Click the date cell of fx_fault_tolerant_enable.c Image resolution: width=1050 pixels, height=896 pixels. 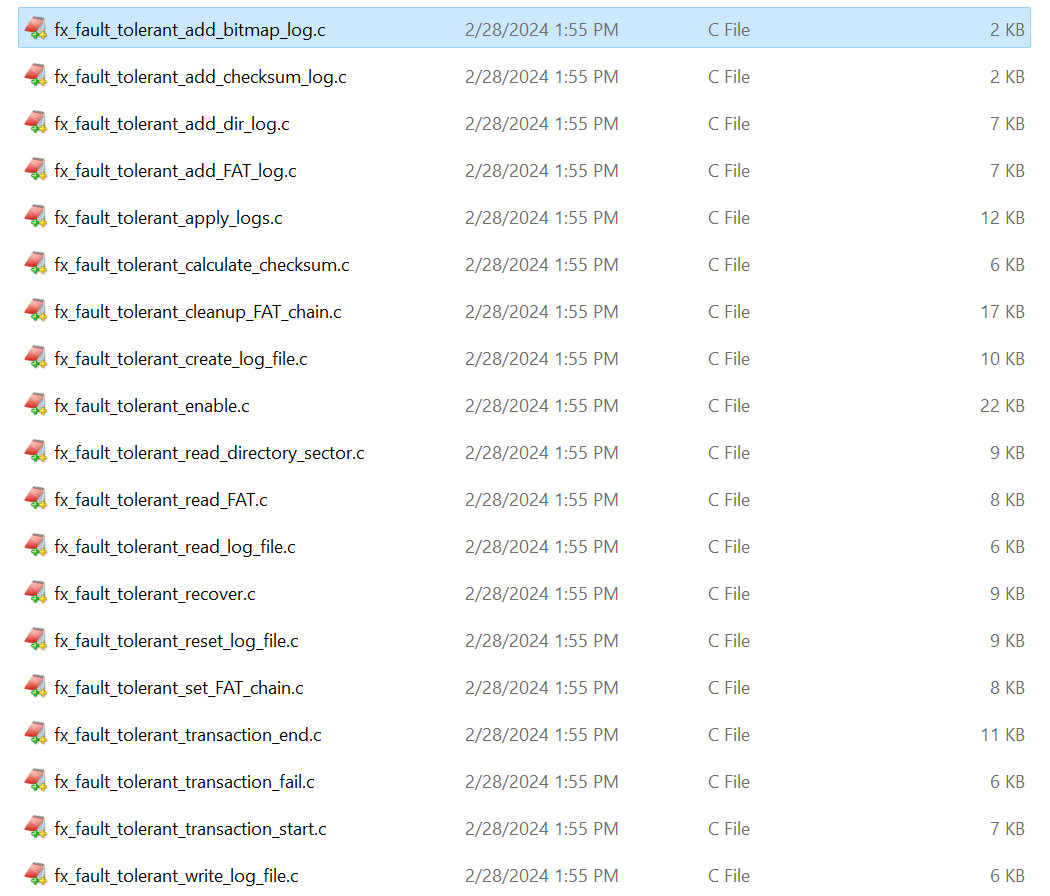click(x=541, y=406)
